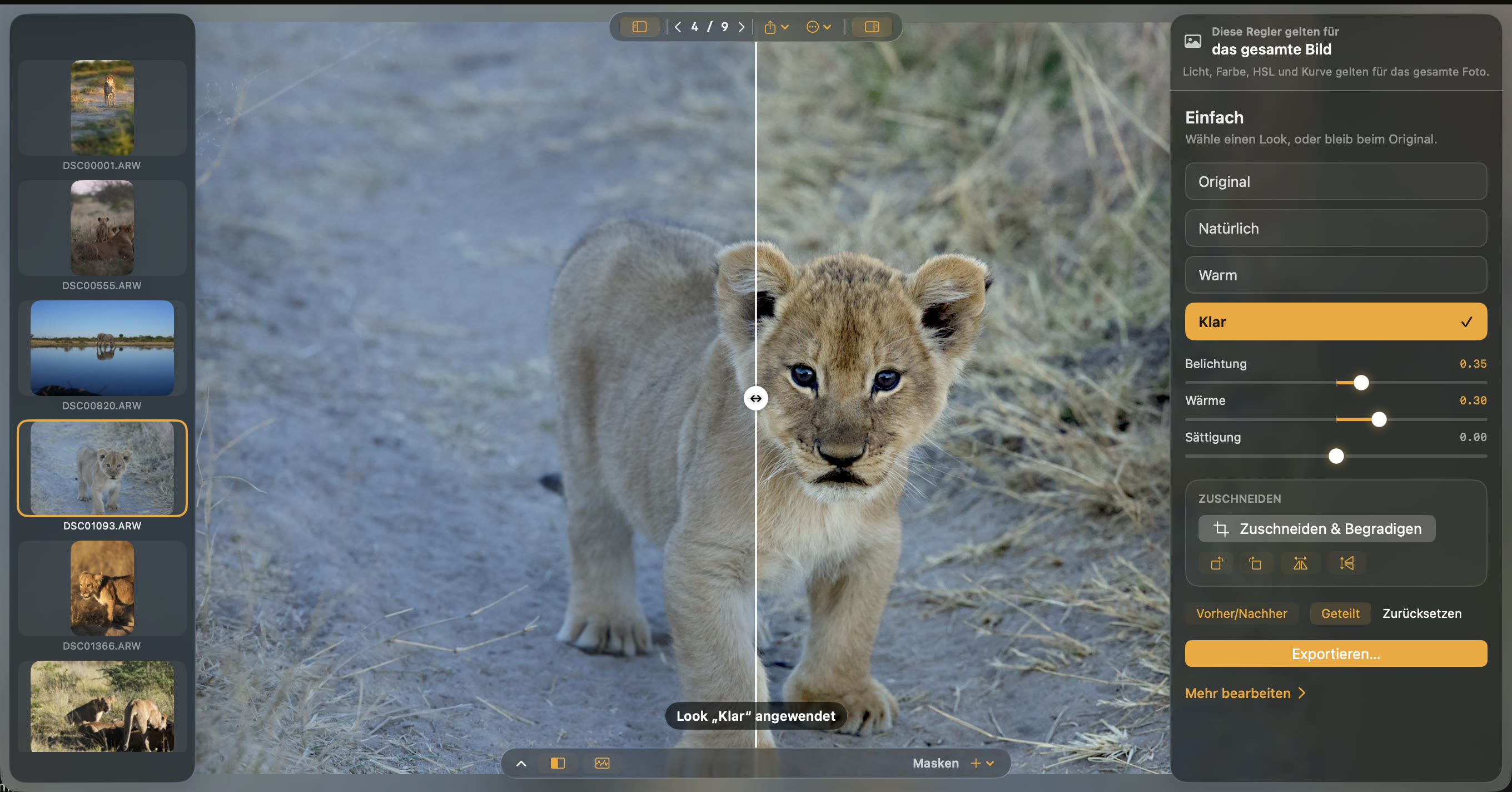This screenshot has width=1512, height=792.
Task: Go to the previous photo arrow
Action: (x=678, y=27)
